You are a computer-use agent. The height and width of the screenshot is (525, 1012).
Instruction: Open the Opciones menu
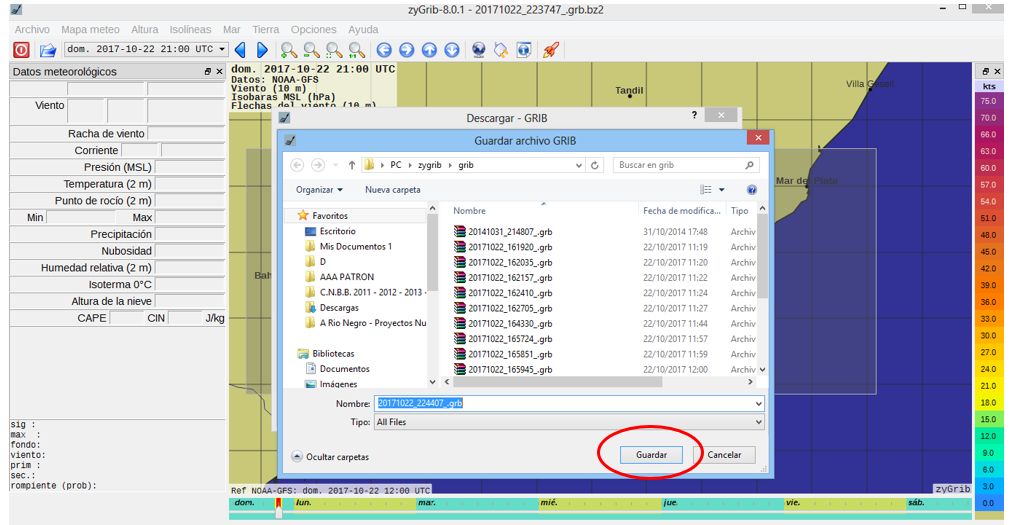click(x=313, y=30)
